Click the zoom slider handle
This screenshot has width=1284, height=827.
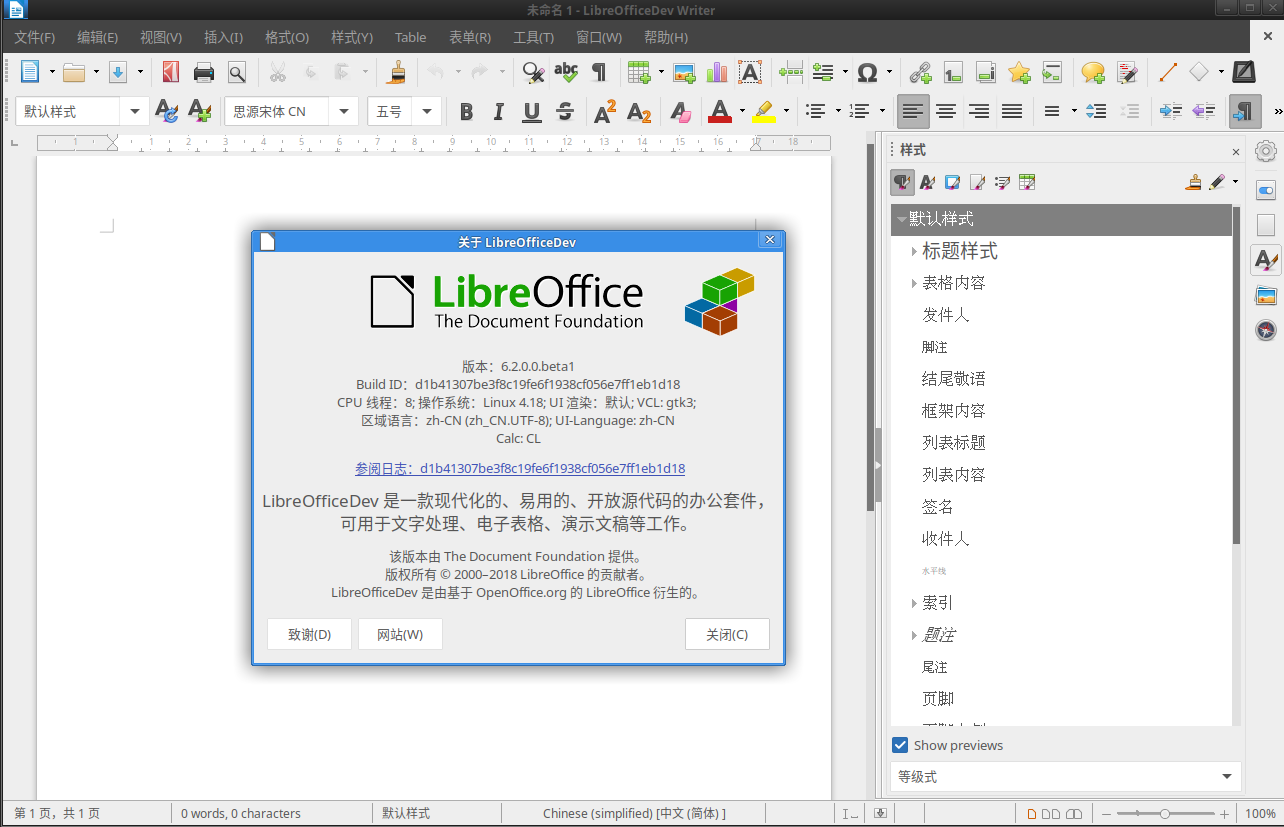1165,814
